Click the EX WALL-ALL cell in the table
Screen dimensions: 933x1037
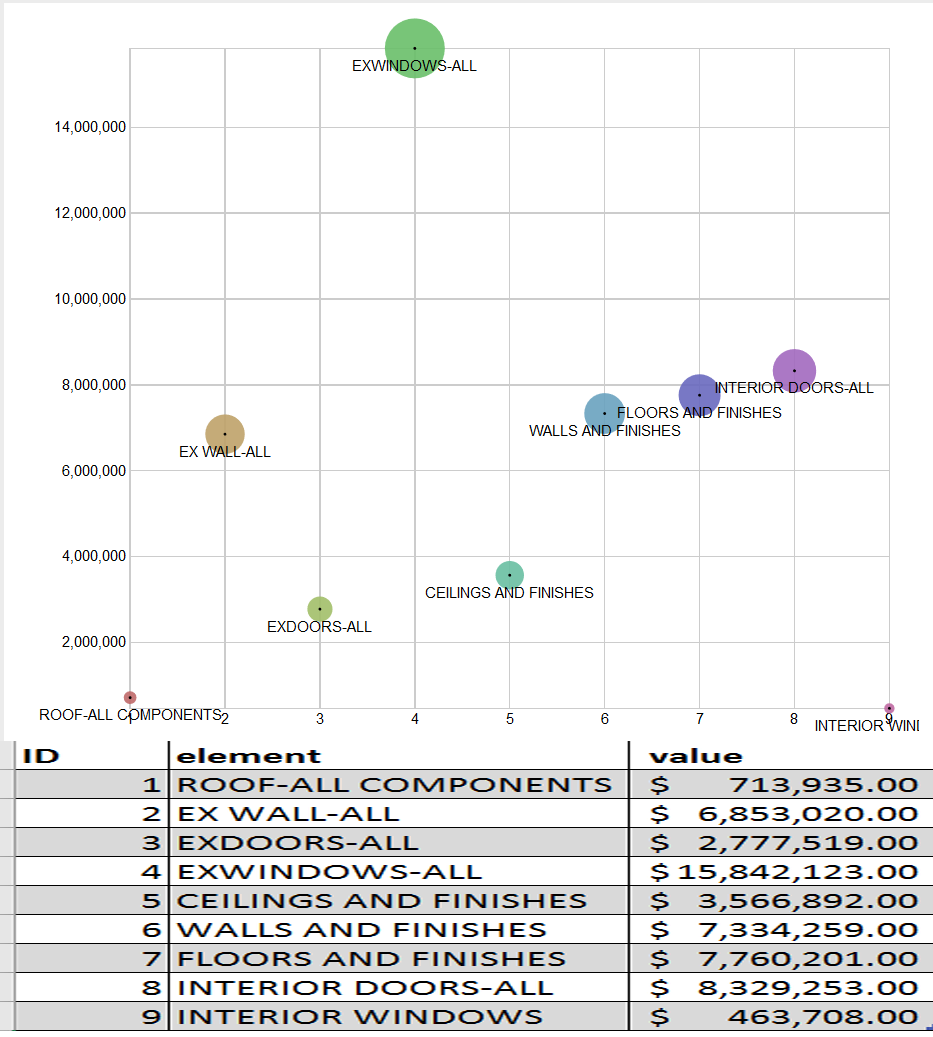[x=288, y=814]
